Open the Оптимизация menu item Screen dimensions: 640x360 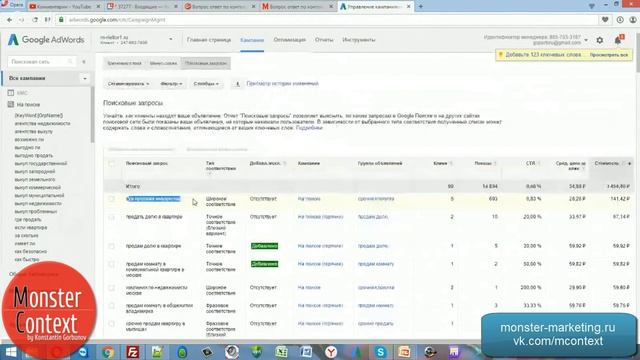tap(289, 40)
